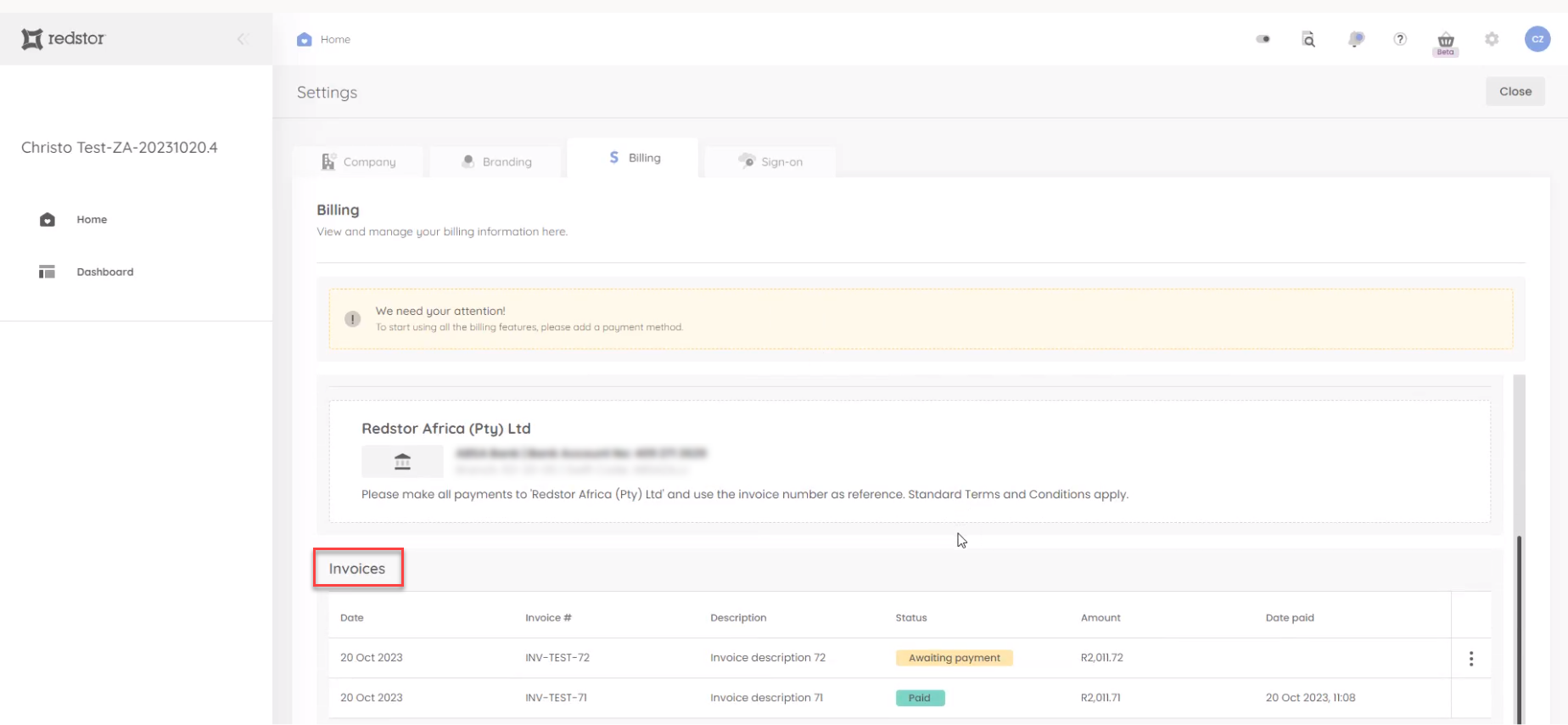The image size is (1568, 725).
Task: Open the CZ user avatar menu
Action: (1537, 39)
